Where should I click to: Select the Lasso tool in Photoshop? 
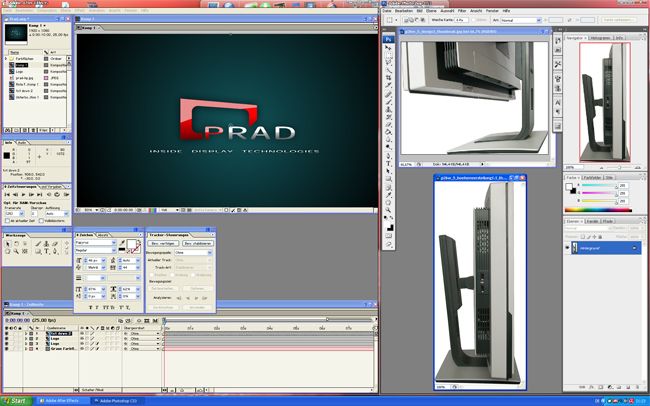388,63
